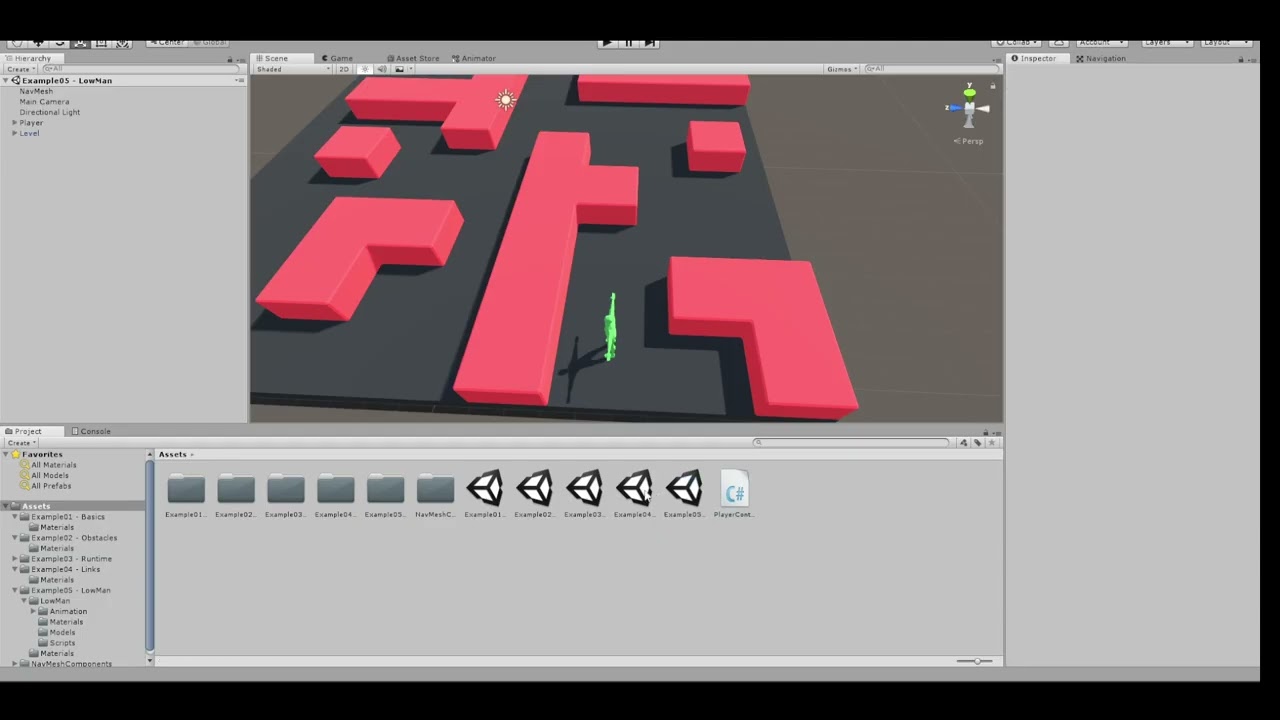Image resolution: width=1280 pixels, height=720 pixels.
Task: Open Project Create dropdown
Action: coord(20,442)
